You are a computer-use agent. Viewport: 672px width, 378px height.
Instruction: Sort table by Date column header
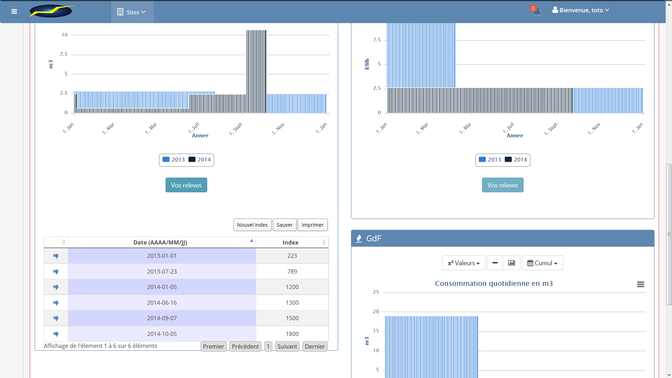coord(162,242)
